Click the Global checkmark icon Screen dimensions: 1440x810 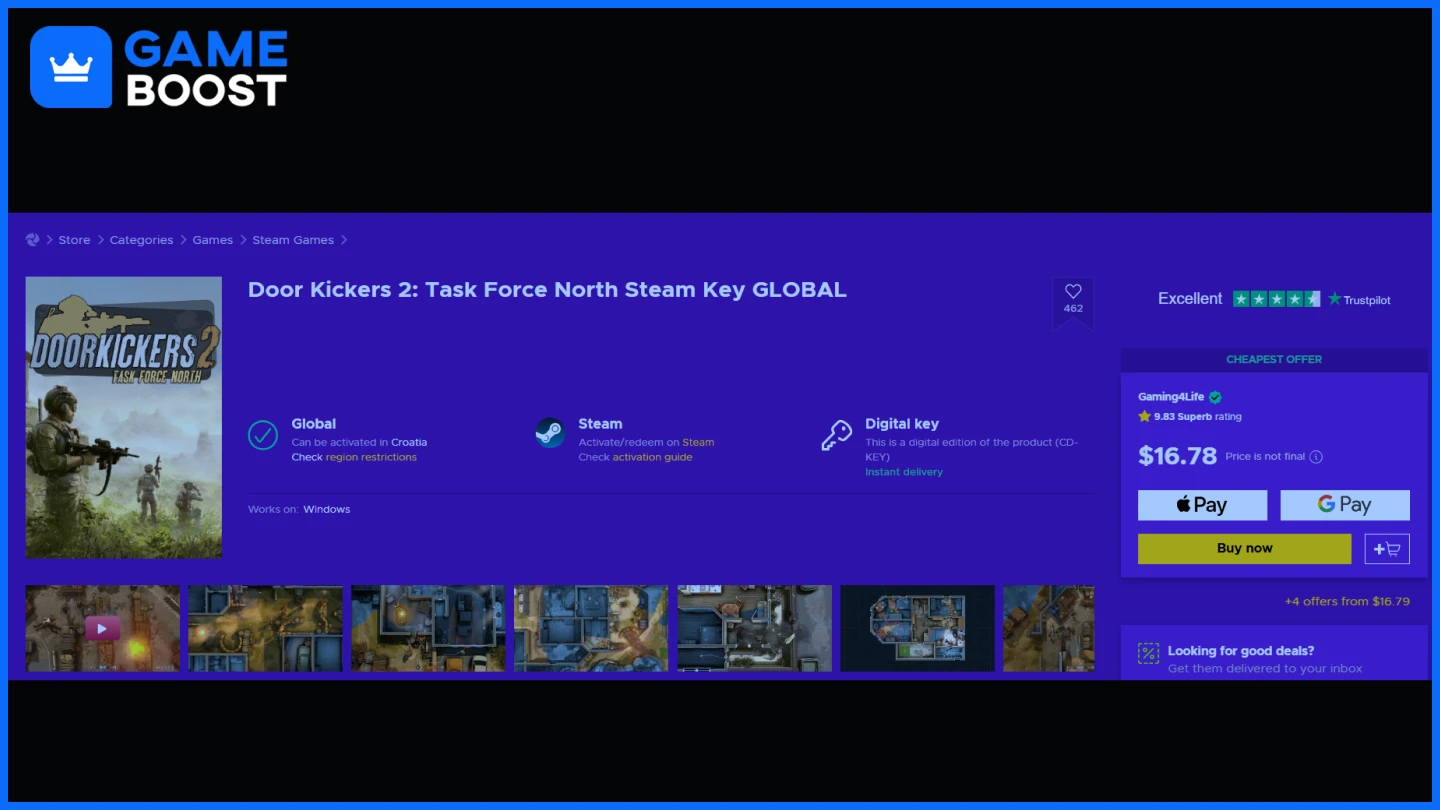pos(263,435)
